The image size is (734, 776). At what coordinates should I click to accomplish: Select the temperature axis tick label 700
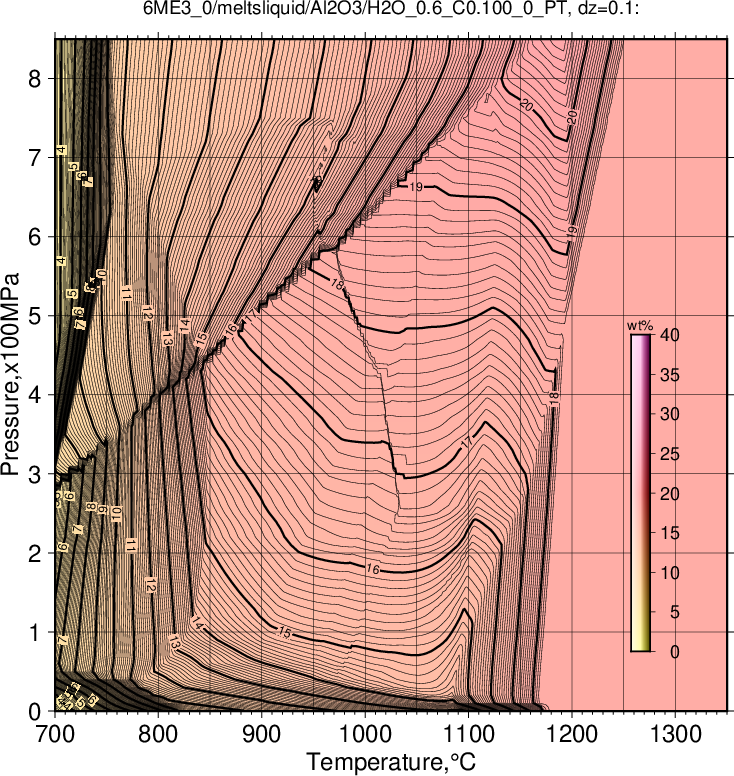click(x=54, y=734)
